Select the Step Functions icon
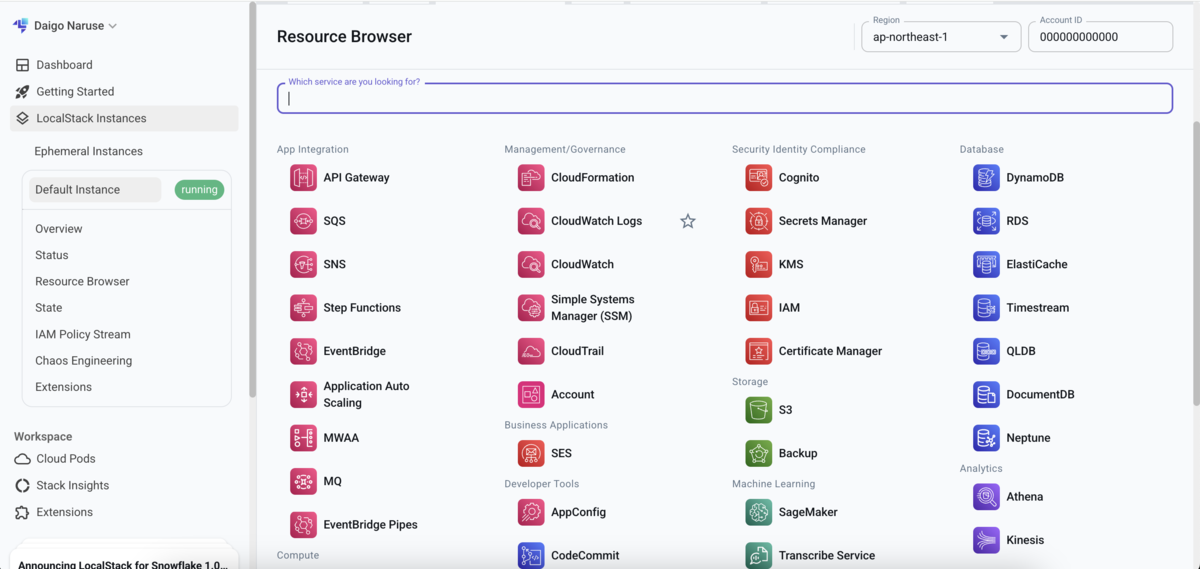Viewport: 1200px width, 569px height. [303, 308]
